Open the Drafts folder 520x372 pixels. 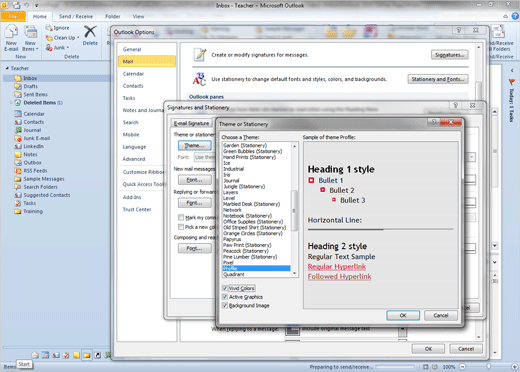tap(30, 86)
